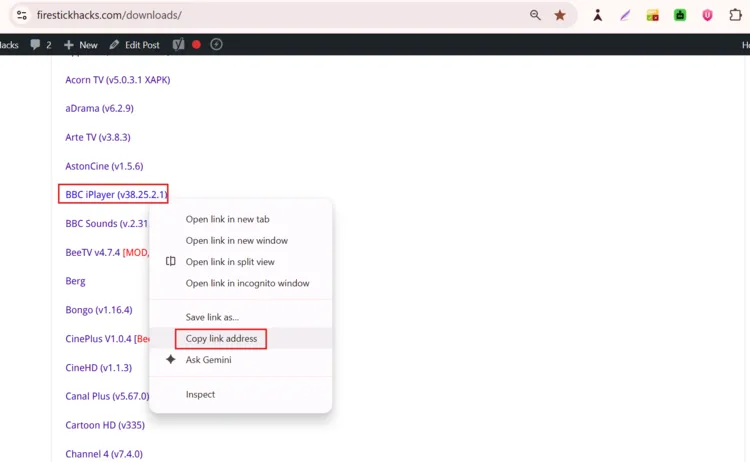Open the Channel 4 (v7.4.0) link

coord(104,454)
